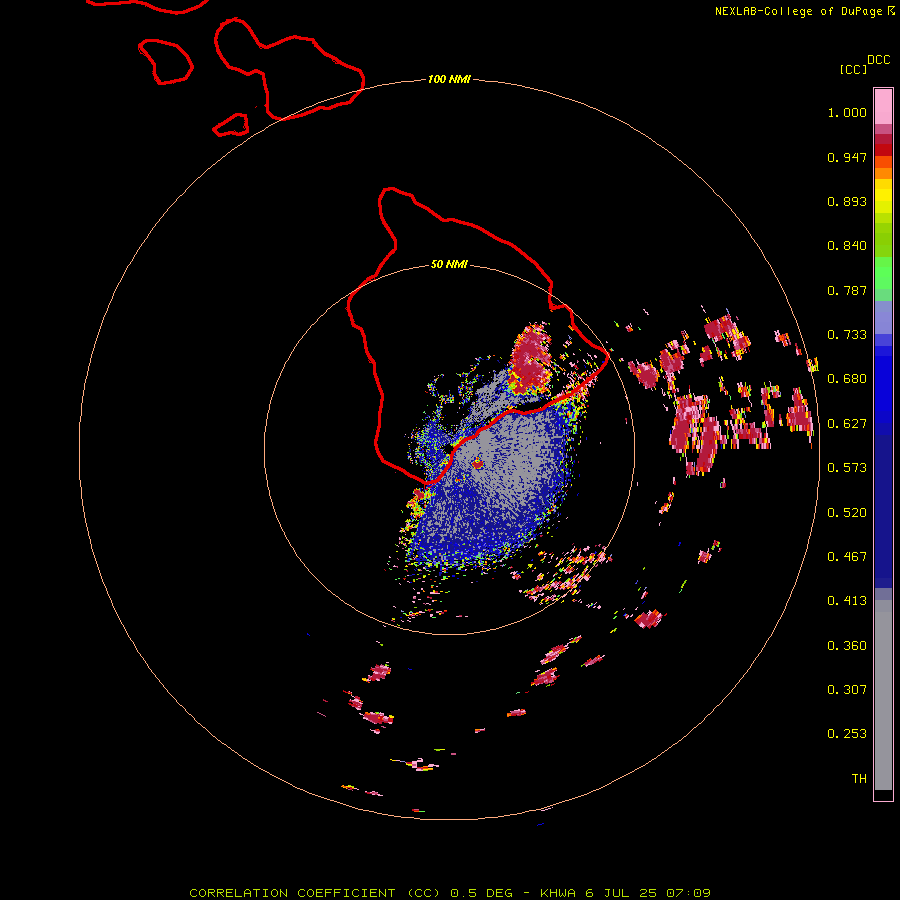Click the 0.787 scale value
The width and height of the screenshot is (900, 900).
(847, 290)
